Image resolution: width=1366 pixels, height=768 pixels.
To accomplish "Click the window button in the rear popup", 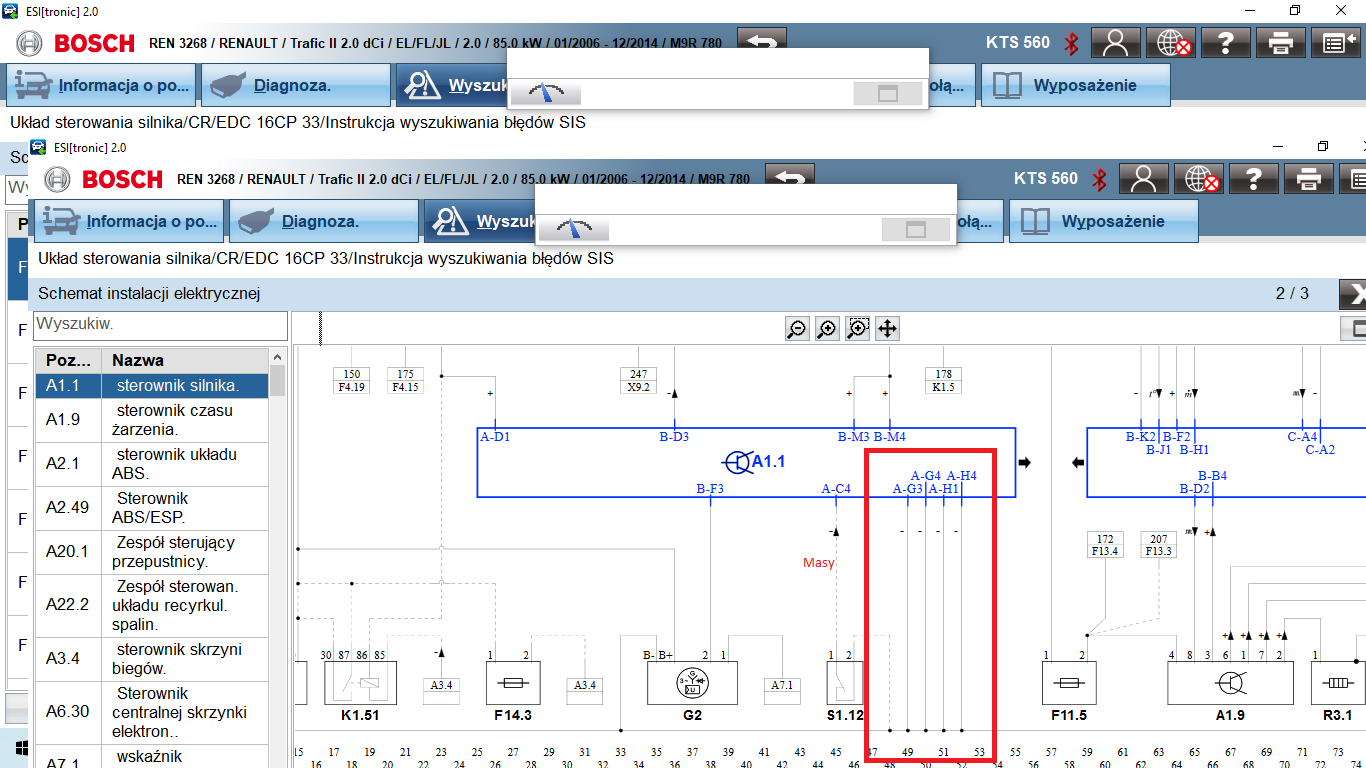I will click(887, 94).
